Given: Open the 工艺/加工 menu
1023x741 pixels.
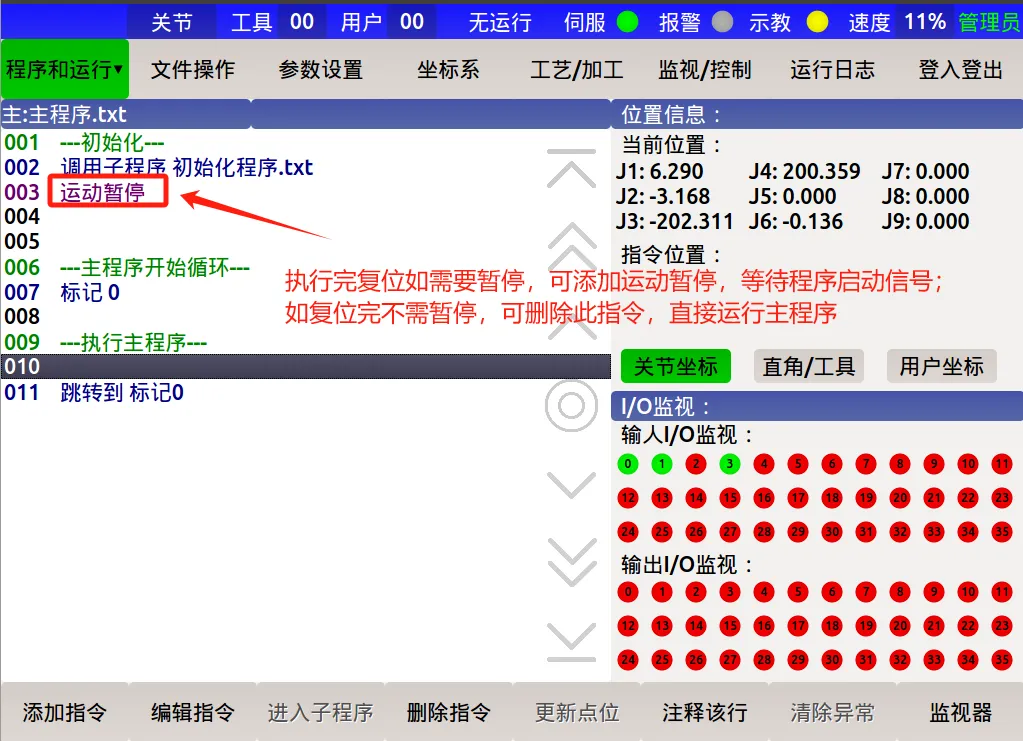Looking at the screenshot, I should pyautogui.click(x=577, y=69).
